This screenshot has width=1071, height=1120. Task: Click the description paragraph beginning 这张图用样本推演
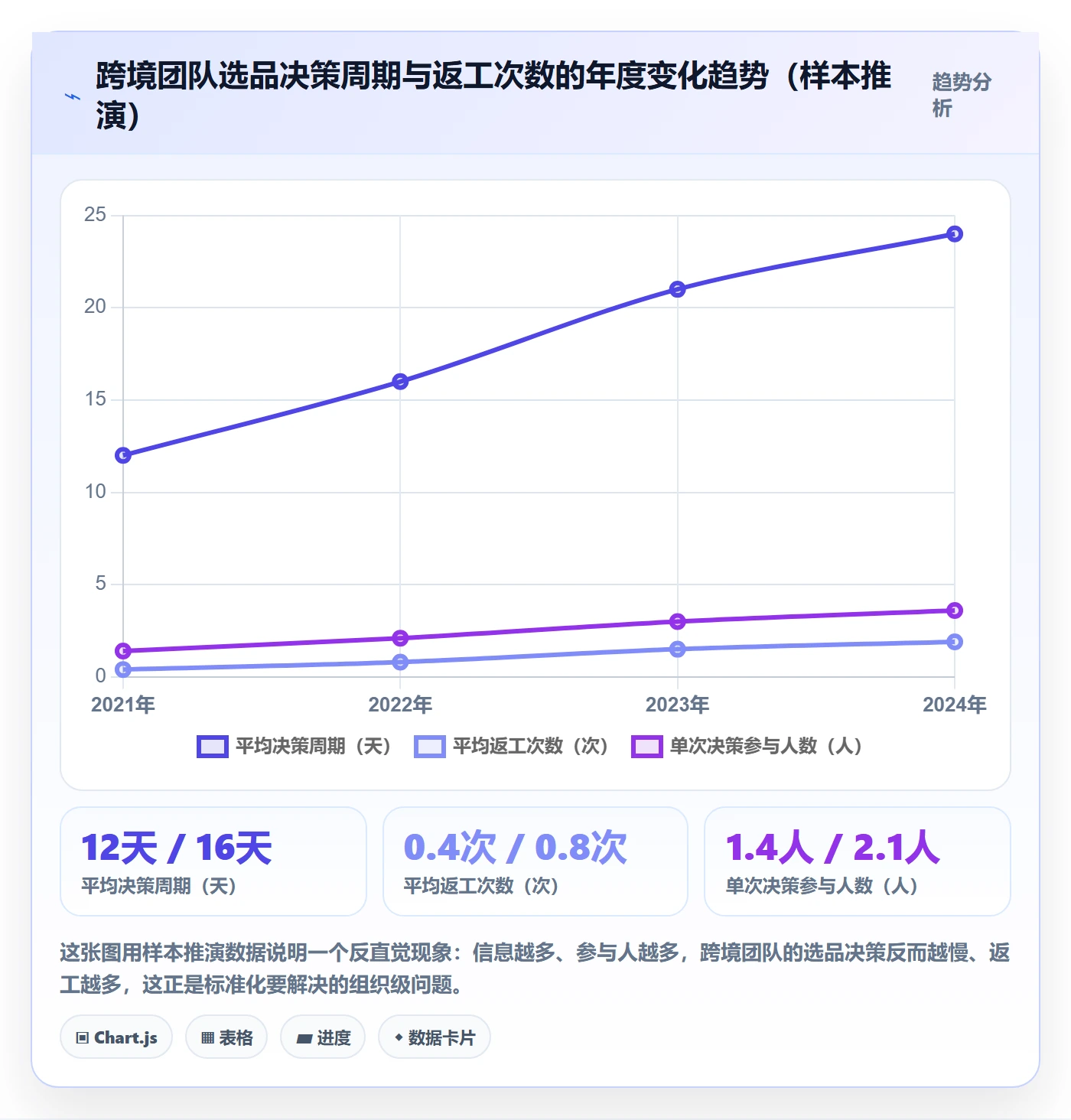point(535,969)
